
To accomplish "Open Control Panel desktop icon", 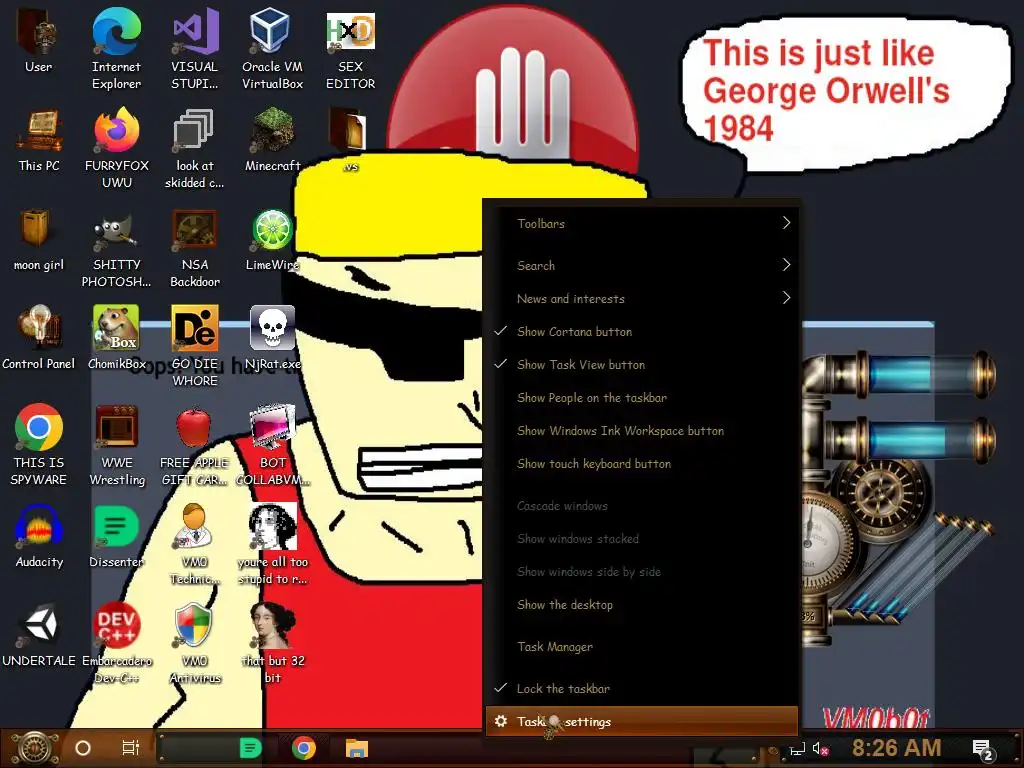I will pyautogui.click(x=39, y=337).
